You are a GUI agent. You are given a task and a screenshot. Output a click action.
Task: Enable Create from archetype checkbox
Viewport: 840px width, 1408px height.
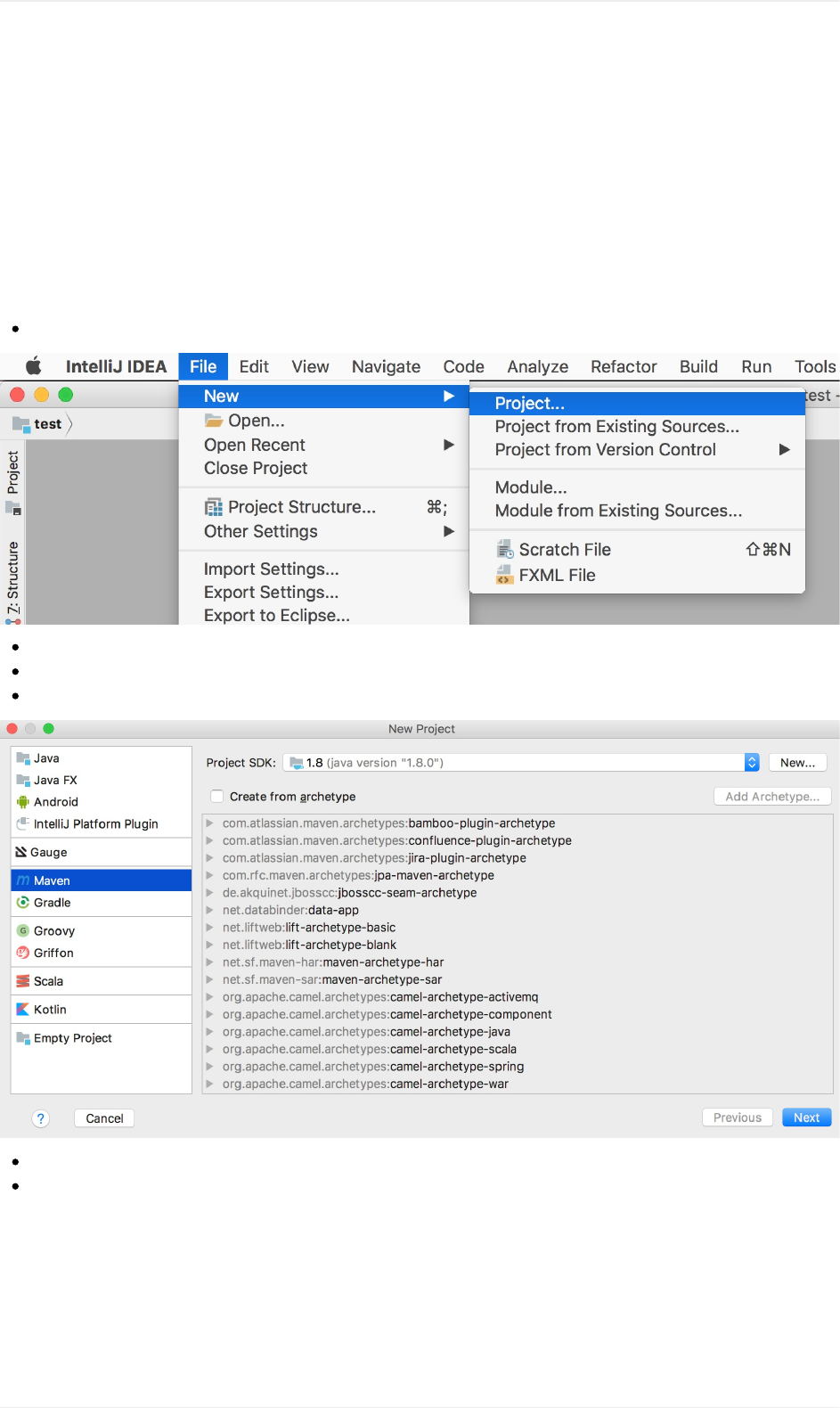(217, 797)
